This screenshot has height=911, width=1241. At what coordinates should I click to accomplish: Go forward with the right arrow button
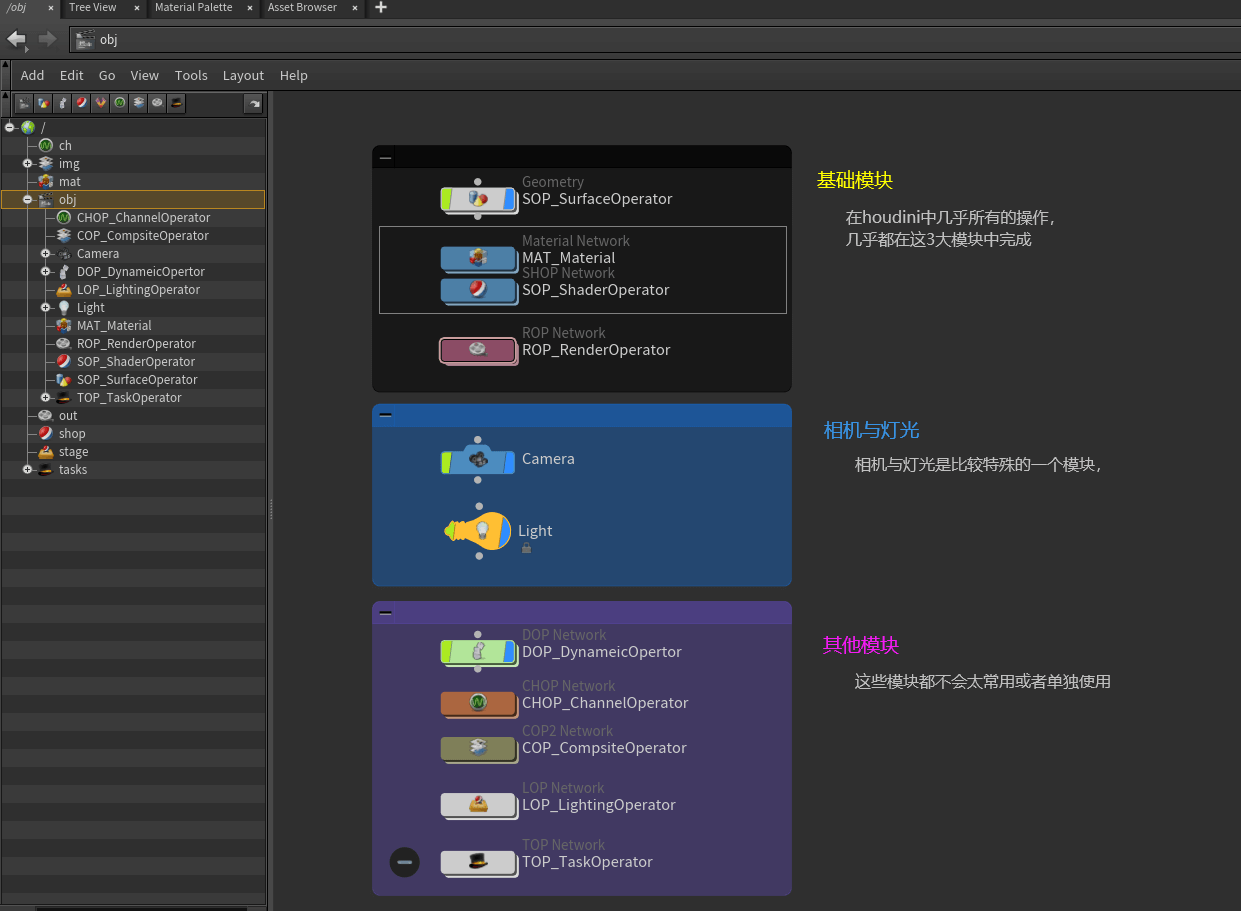(47, 39)
